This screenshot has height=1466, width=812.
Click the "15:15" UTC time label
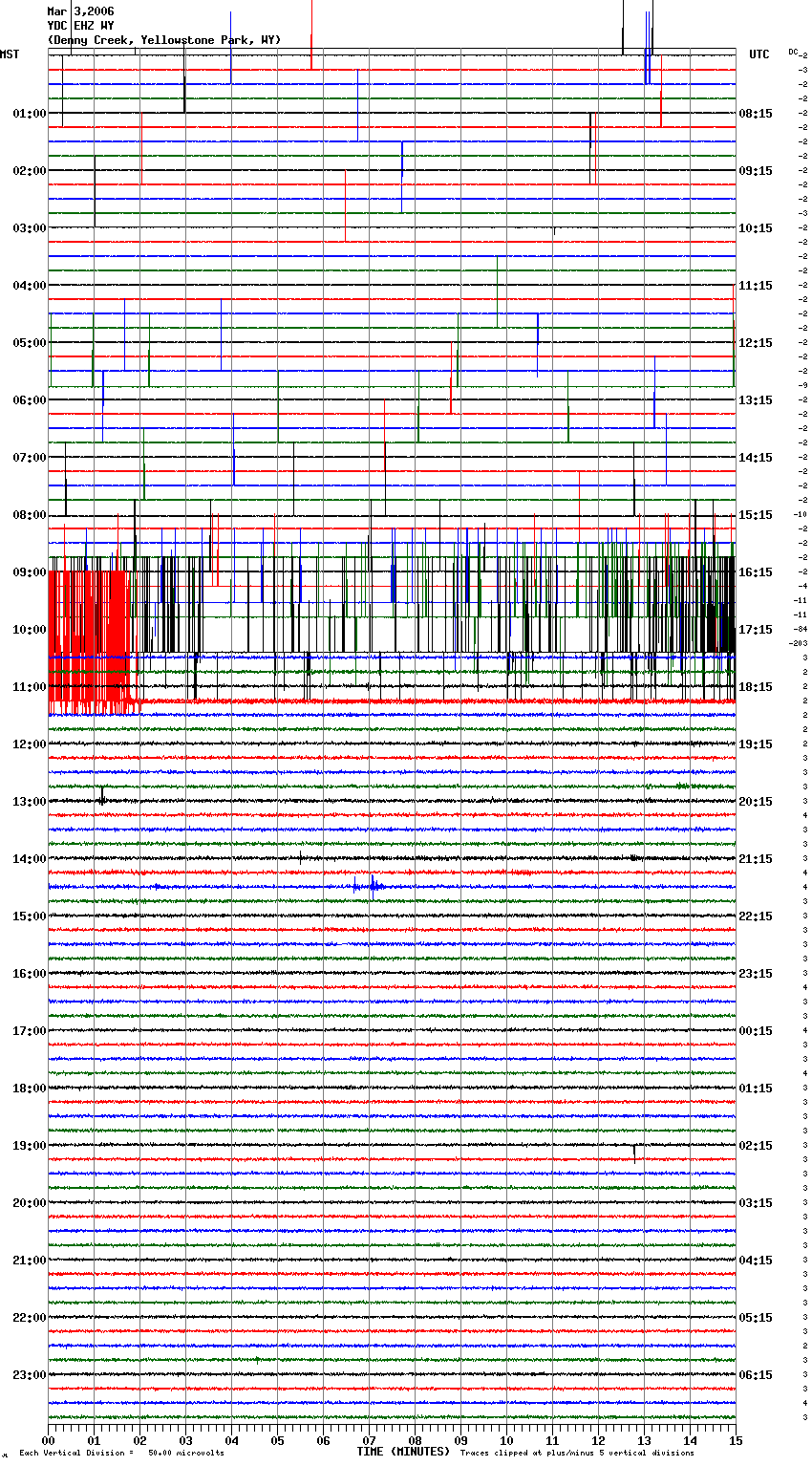click(x=756, y=515)
